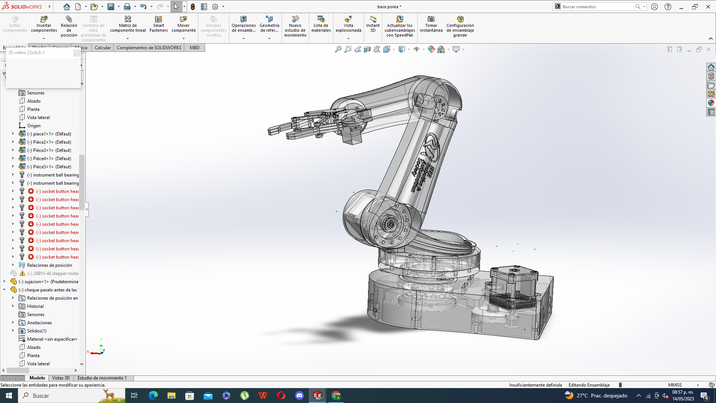Open the Vistas 3D bottom tab
716x403 pixels.
61,378
